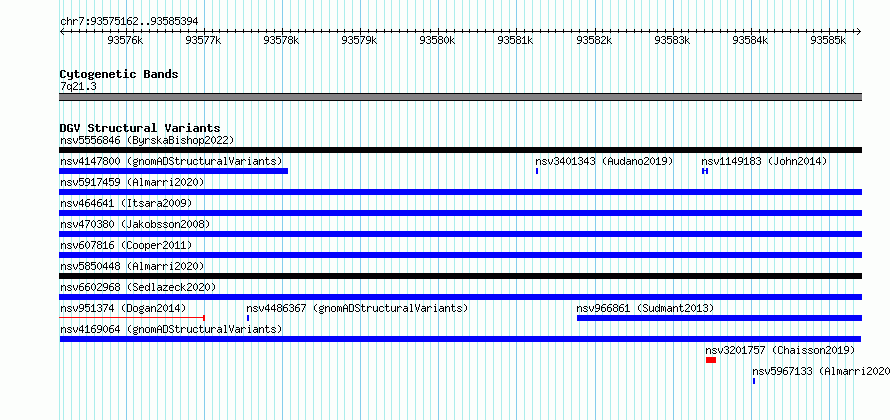Click the small nsv4486367 variant marker
The image size is (890, 420).
(x=248, y=318)
